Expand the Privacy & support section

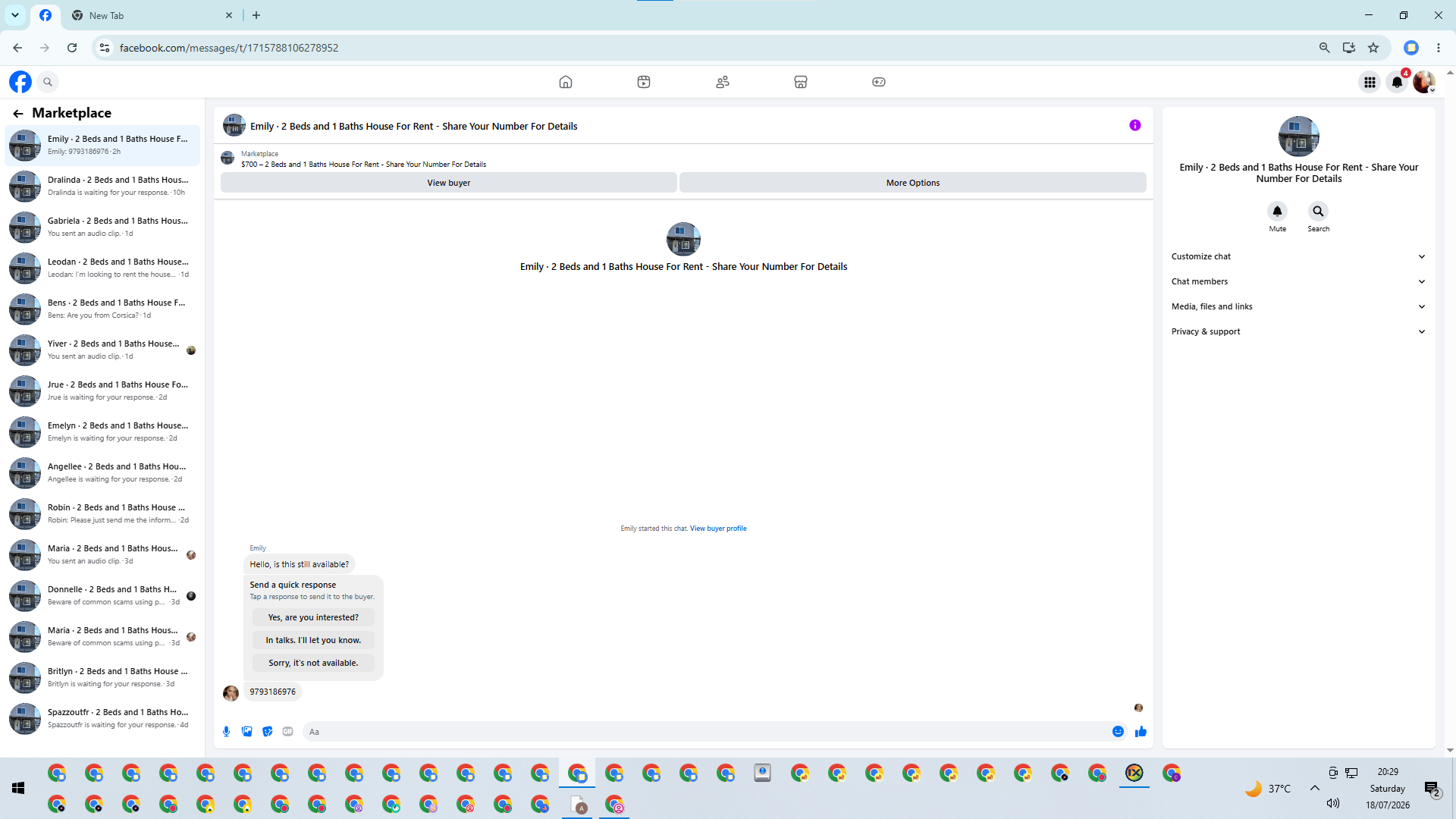(x=1299, y=331)
